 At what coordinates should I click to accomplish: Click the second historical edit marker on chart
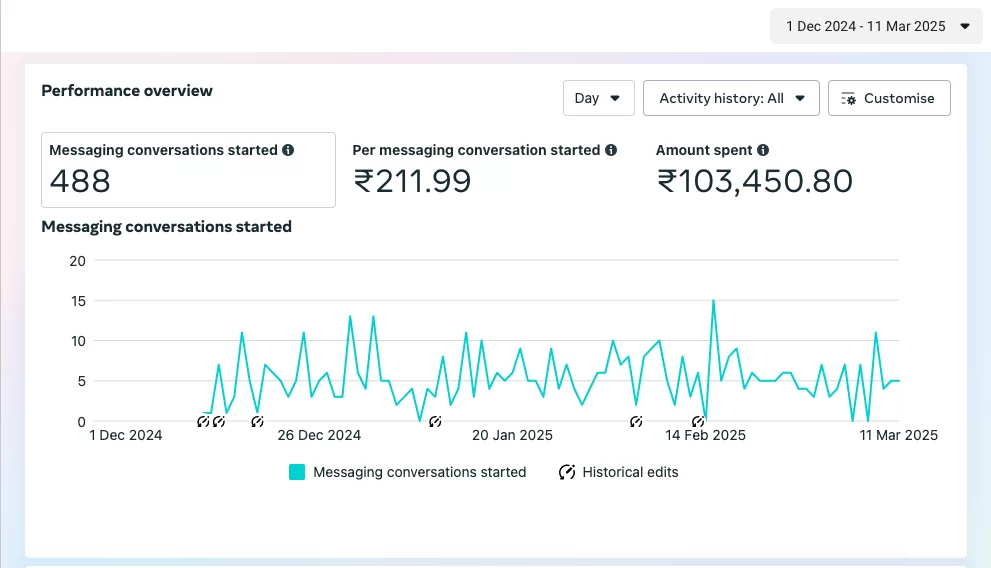pyautogui.click(x=219, y=422)
